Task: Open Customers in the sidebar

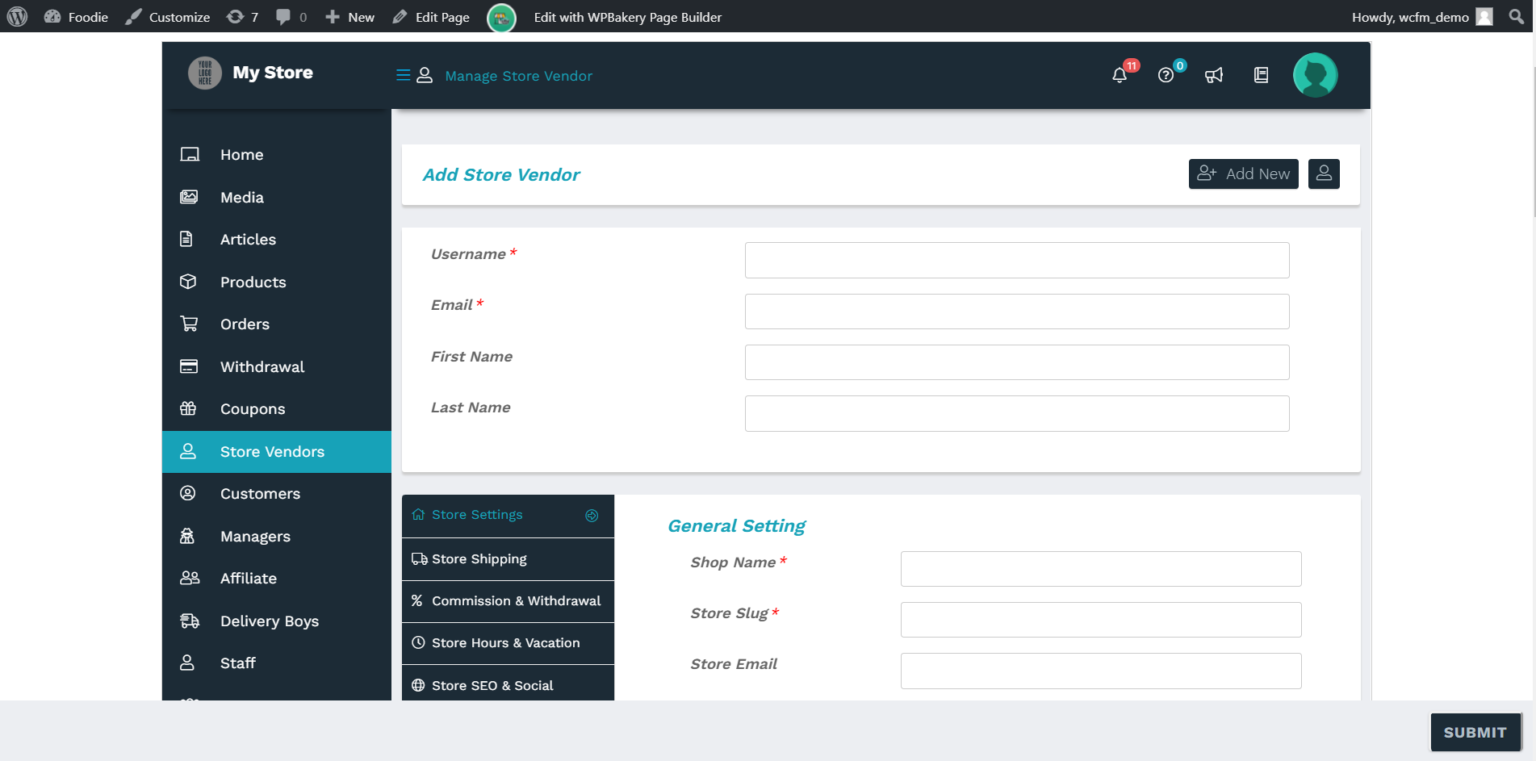Action: 277,494
